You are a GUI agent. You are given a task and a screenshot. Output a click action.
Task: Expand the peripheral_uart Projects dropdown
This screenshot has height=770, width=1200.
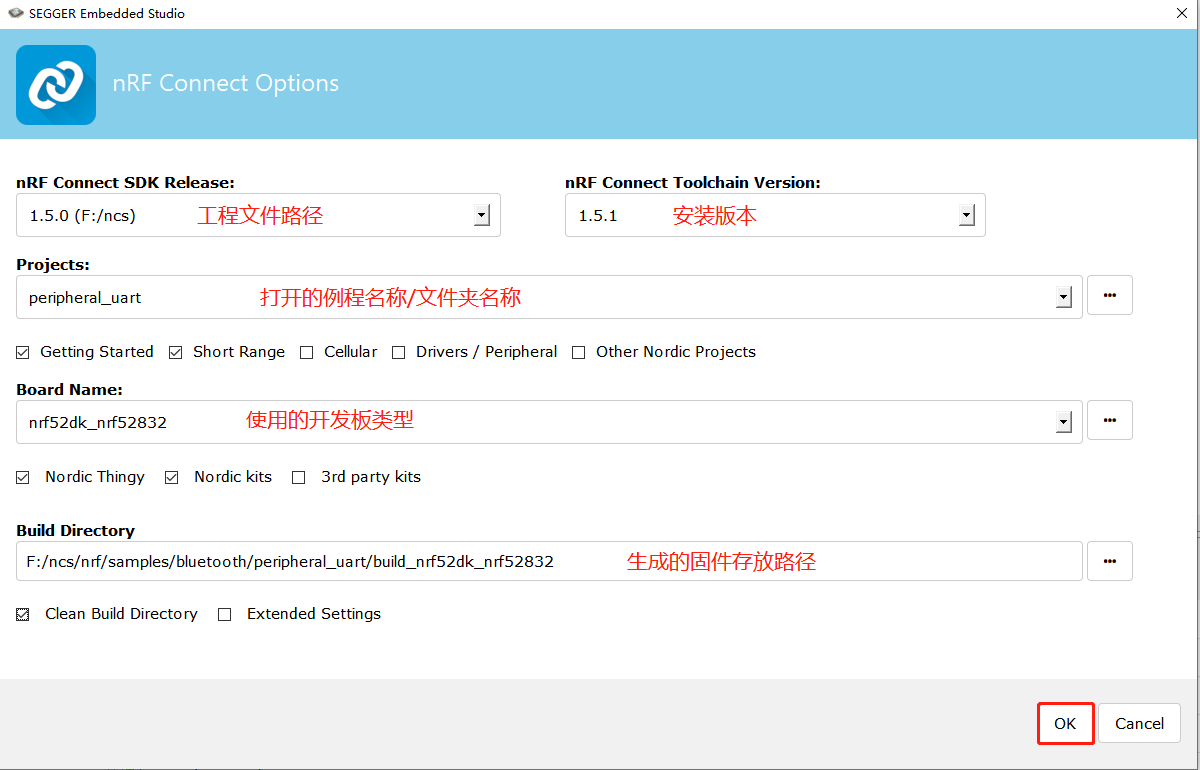point(1063,296)
